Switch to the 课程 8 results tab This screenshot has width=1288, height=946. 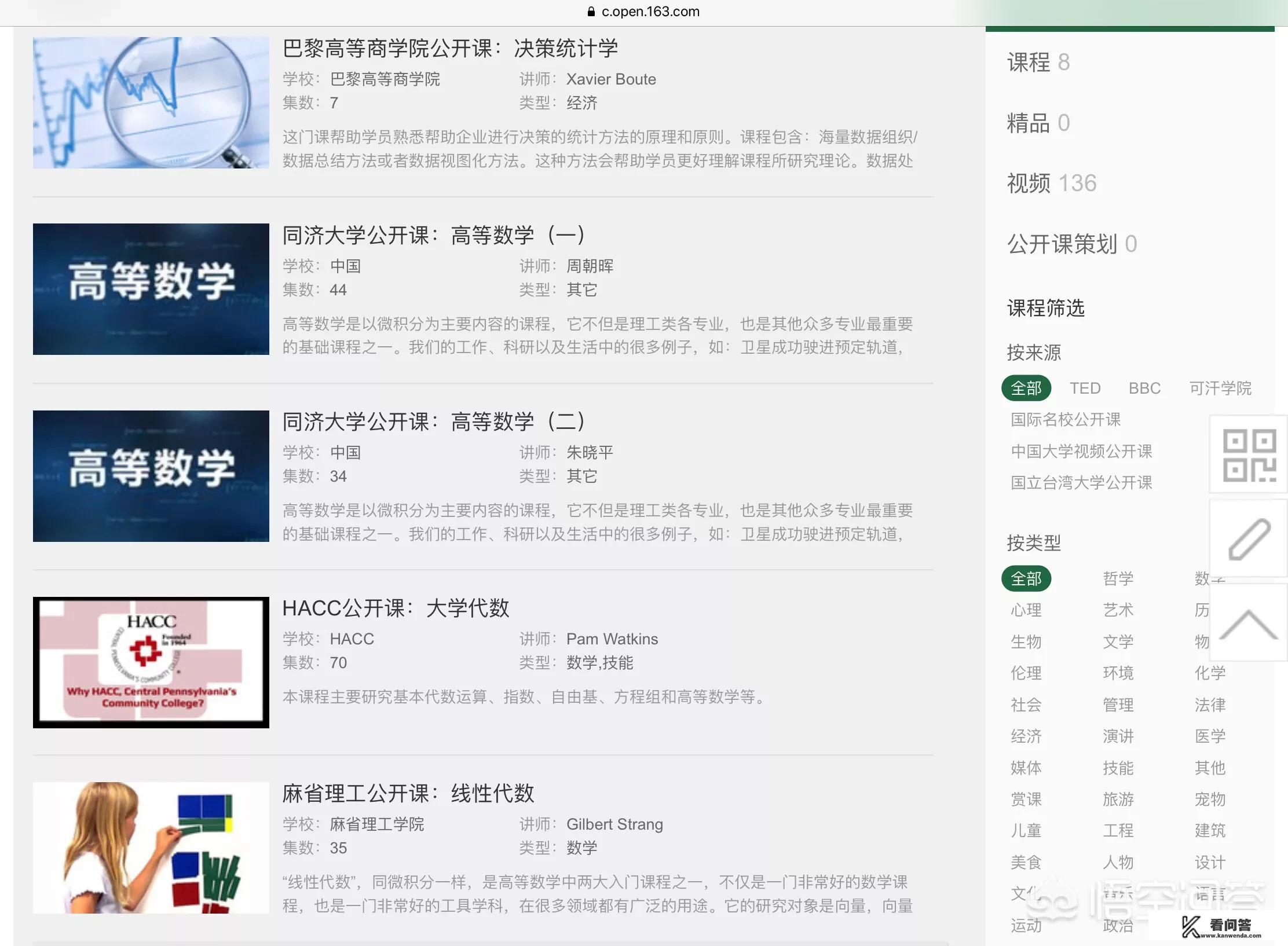(x=1038, y=62)
